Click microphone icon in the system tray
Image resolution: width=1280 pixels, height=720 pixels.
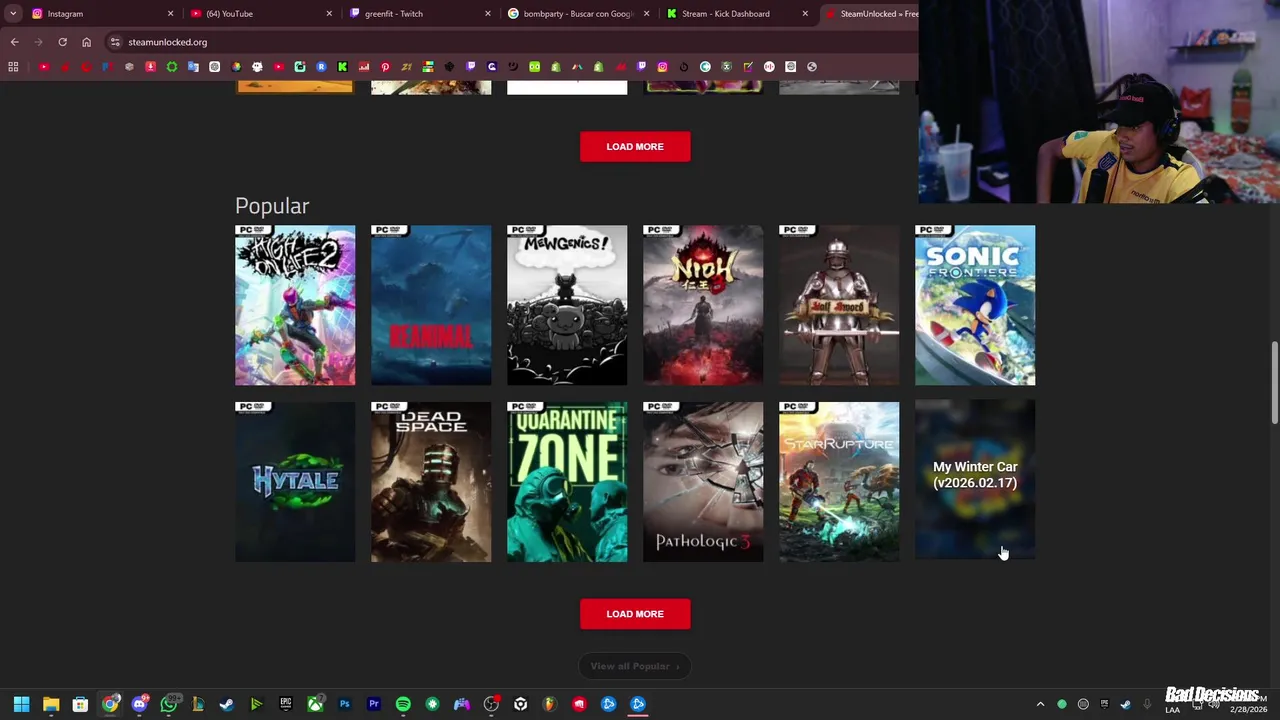pyautogui.click(x=1147, y=704)
